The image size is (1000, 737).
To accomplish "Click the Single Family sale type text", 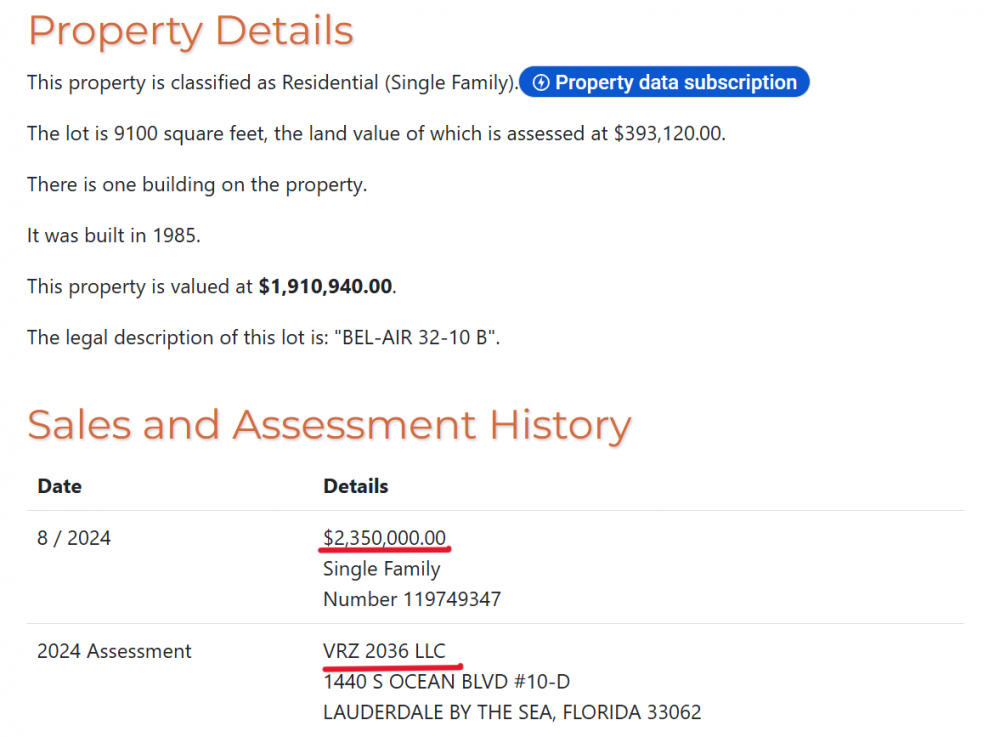I will click(x=381, y=569).
